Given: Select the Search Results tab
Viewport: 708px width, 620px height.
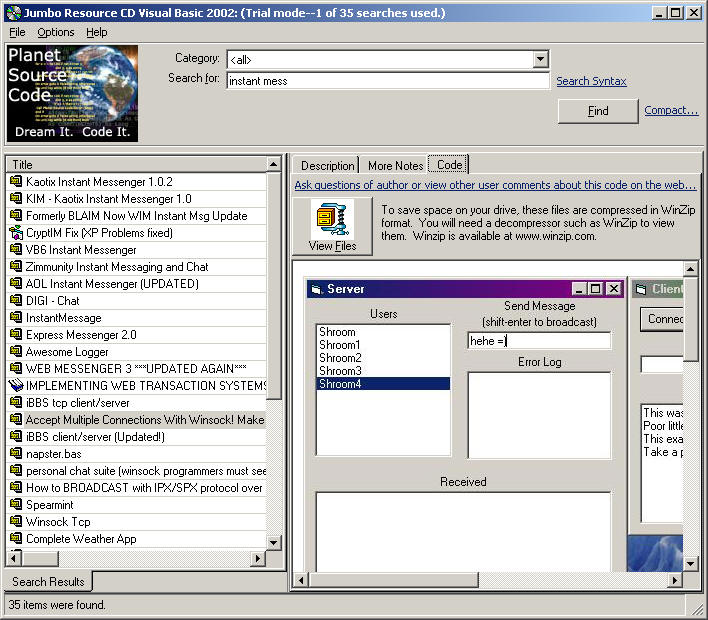Looking at the screenshot, I should [48, 582].
